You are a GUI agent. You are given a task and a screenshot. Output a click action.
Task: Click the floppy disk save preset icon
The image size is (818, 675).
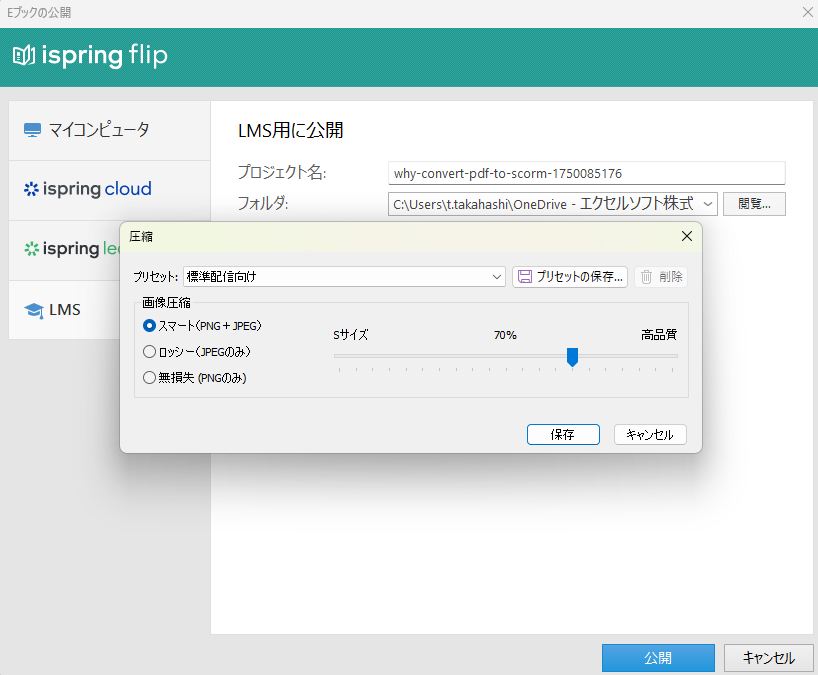[x=525, y=276]
